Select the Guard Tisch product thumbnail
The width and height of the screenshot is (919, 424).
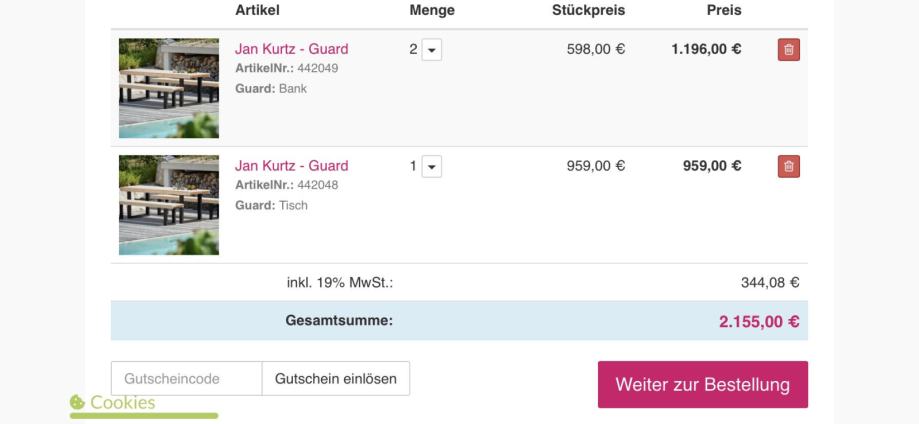169,205
